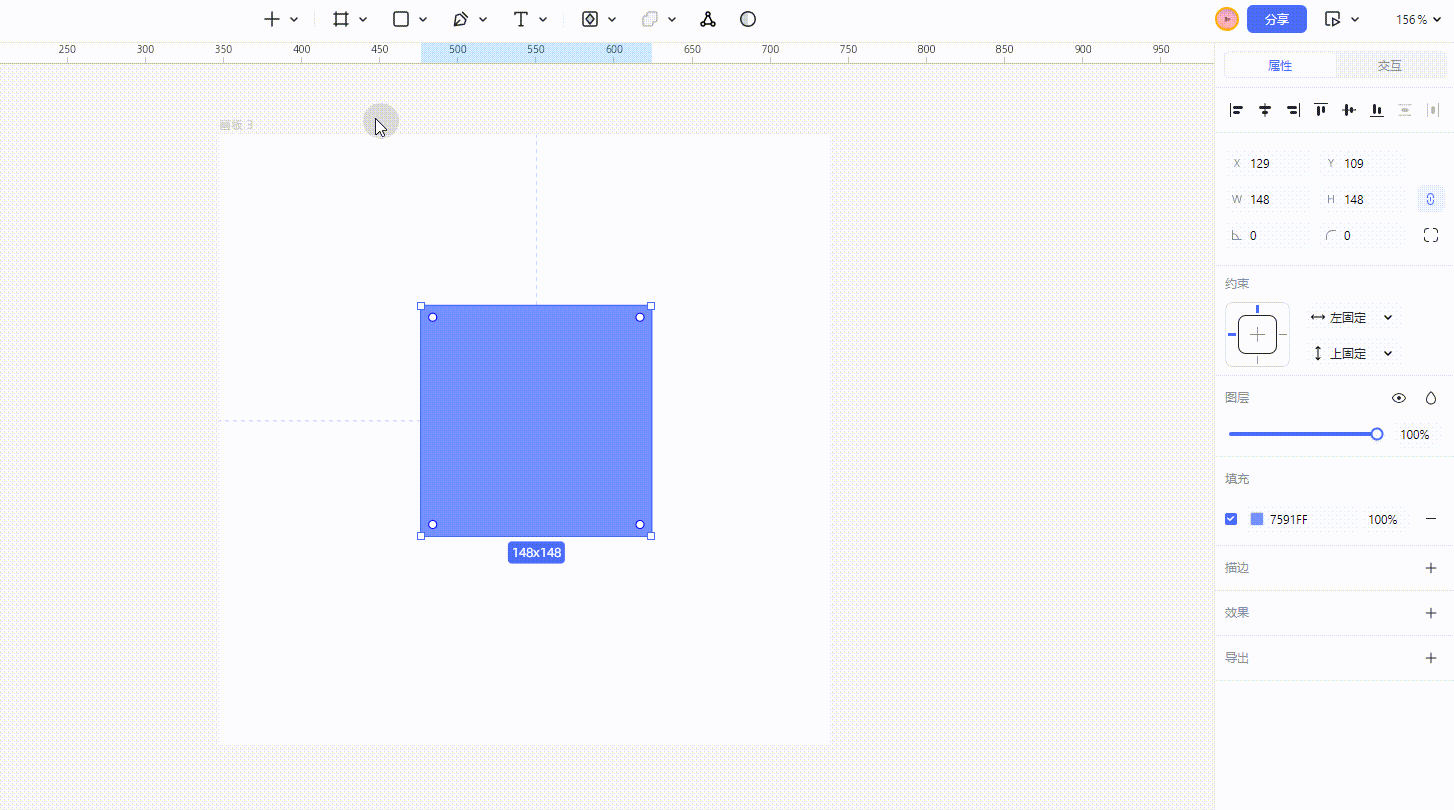Open the pen tool dropdown arrow

tap(483, 20)
